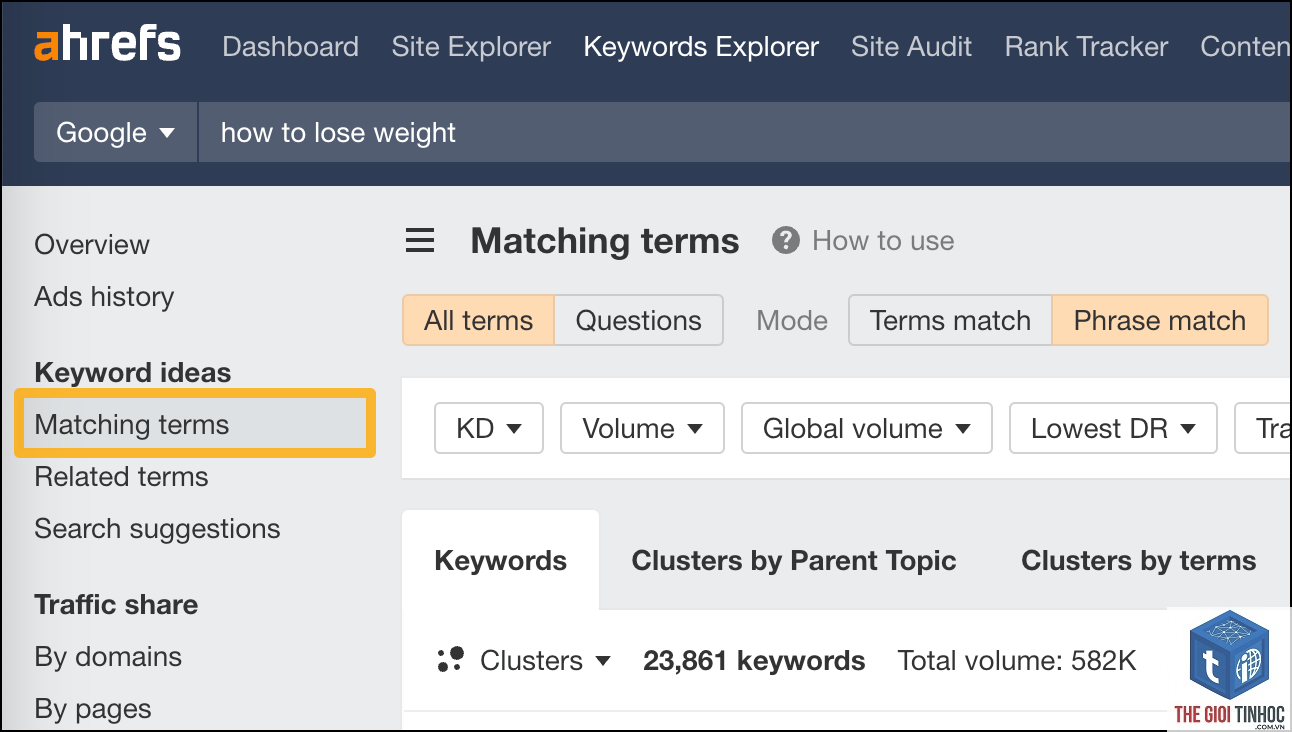Open the hamburger menu beside Matching terms
This screenshot has height=732, width=1292.
pyautogui.click(x=420, y=241)
